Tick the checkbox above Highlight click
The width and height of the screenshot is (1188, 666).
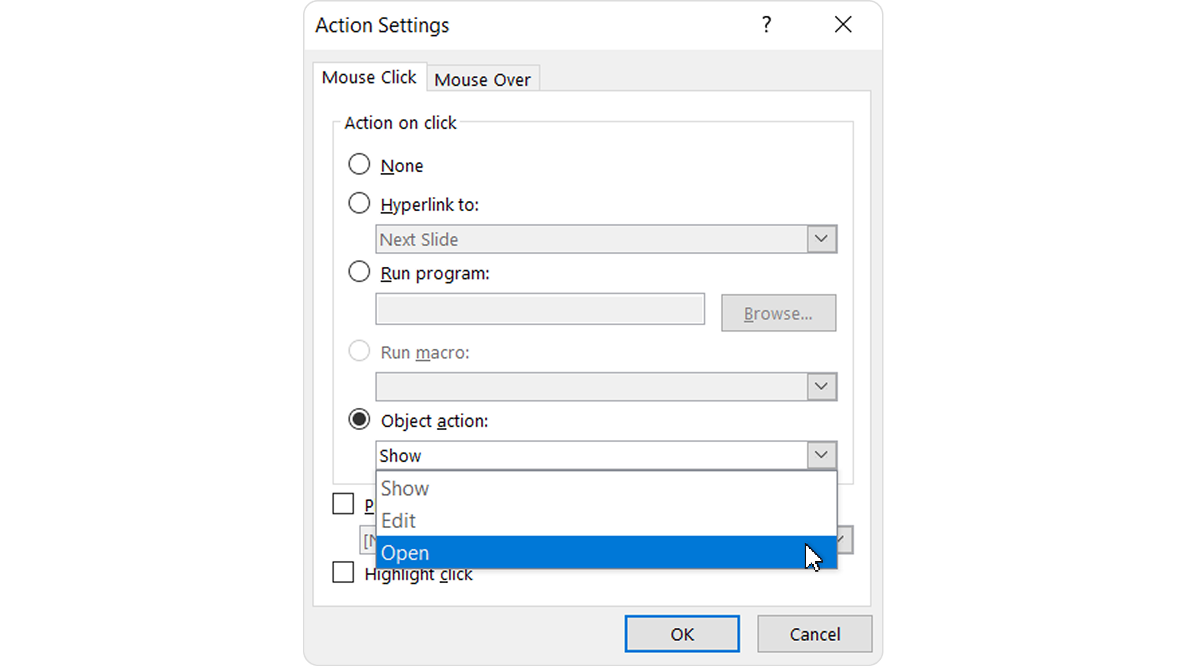(343, 503)
